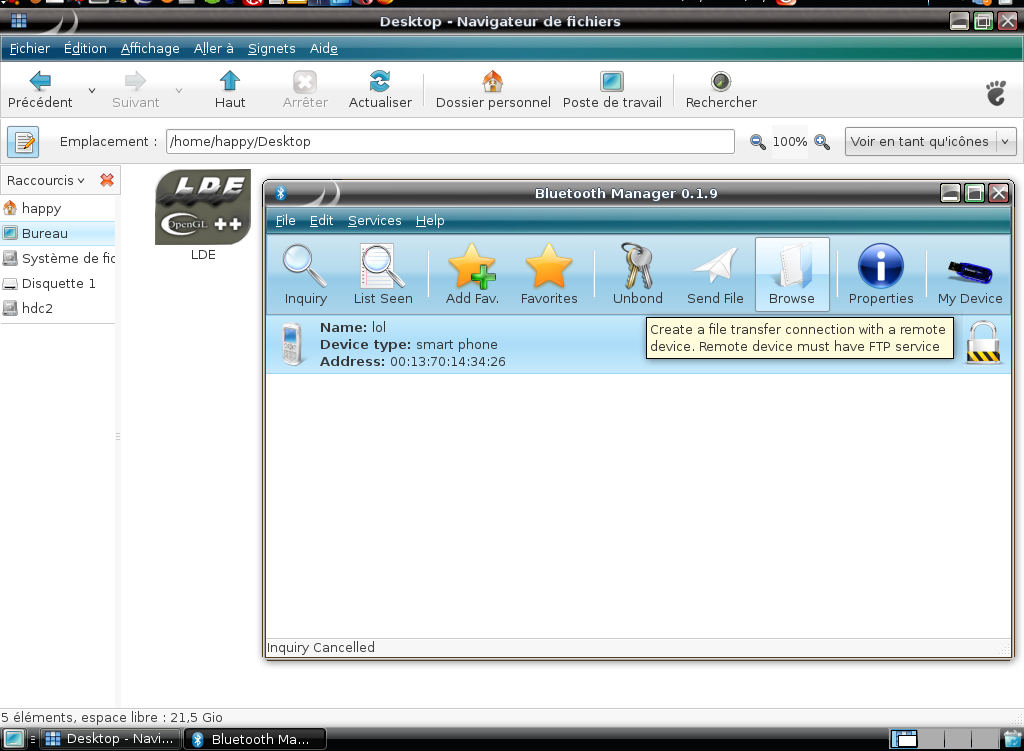This screenshot has width=1024, height=751.
Task: Send File to the selected device
Action: 715,274
